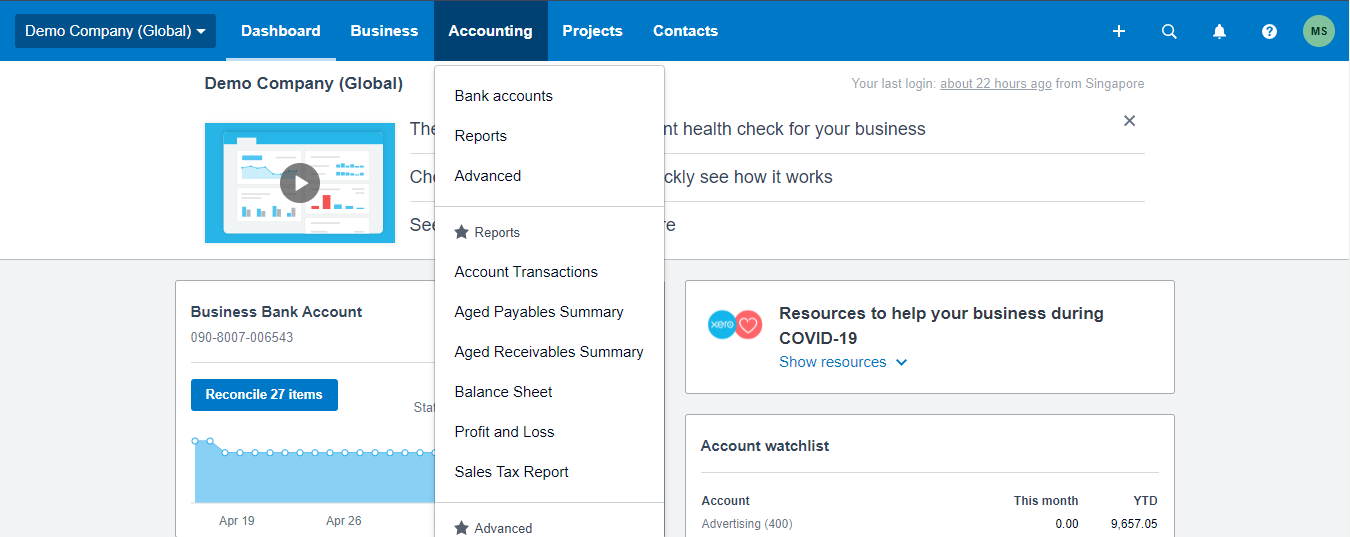Expand Show resources chevron
Viewport: 1350px width, 537px height.
(901, 362)
